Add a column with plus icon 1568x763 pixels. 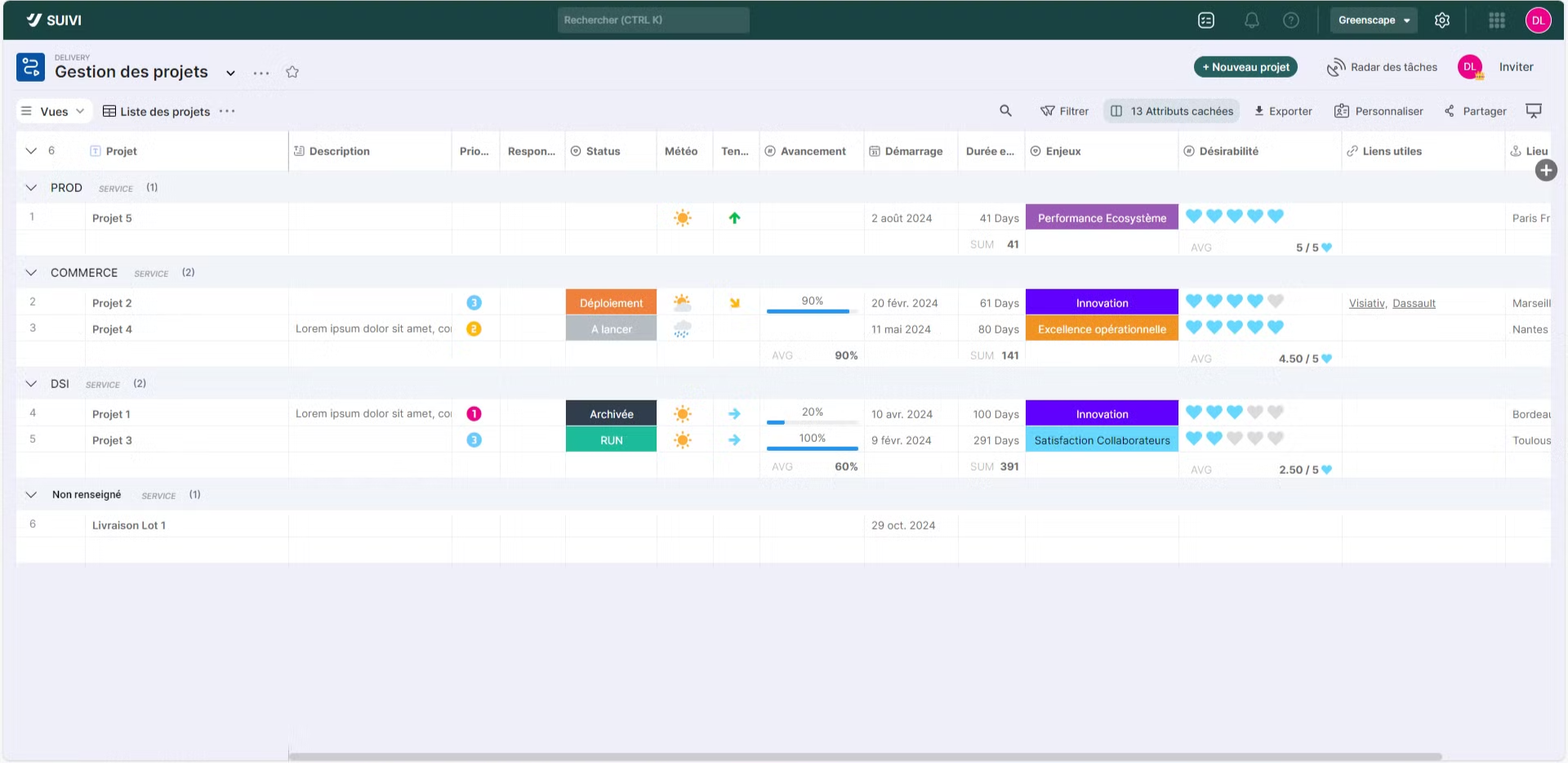click(1545, 170)
